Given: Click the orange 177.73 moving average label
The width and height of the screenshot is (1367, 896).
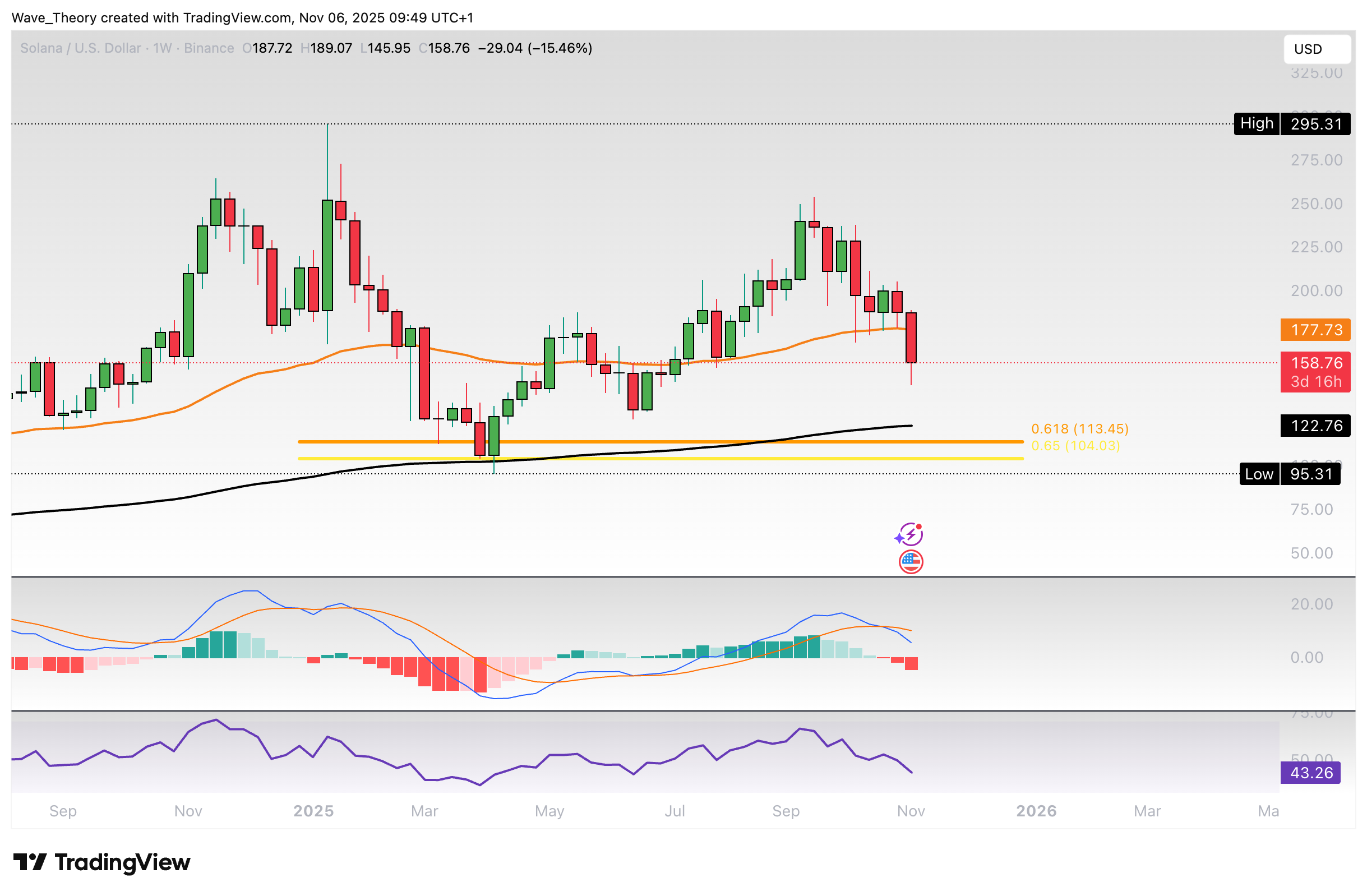Looking at the screenshot, I should pos(1315,330).
